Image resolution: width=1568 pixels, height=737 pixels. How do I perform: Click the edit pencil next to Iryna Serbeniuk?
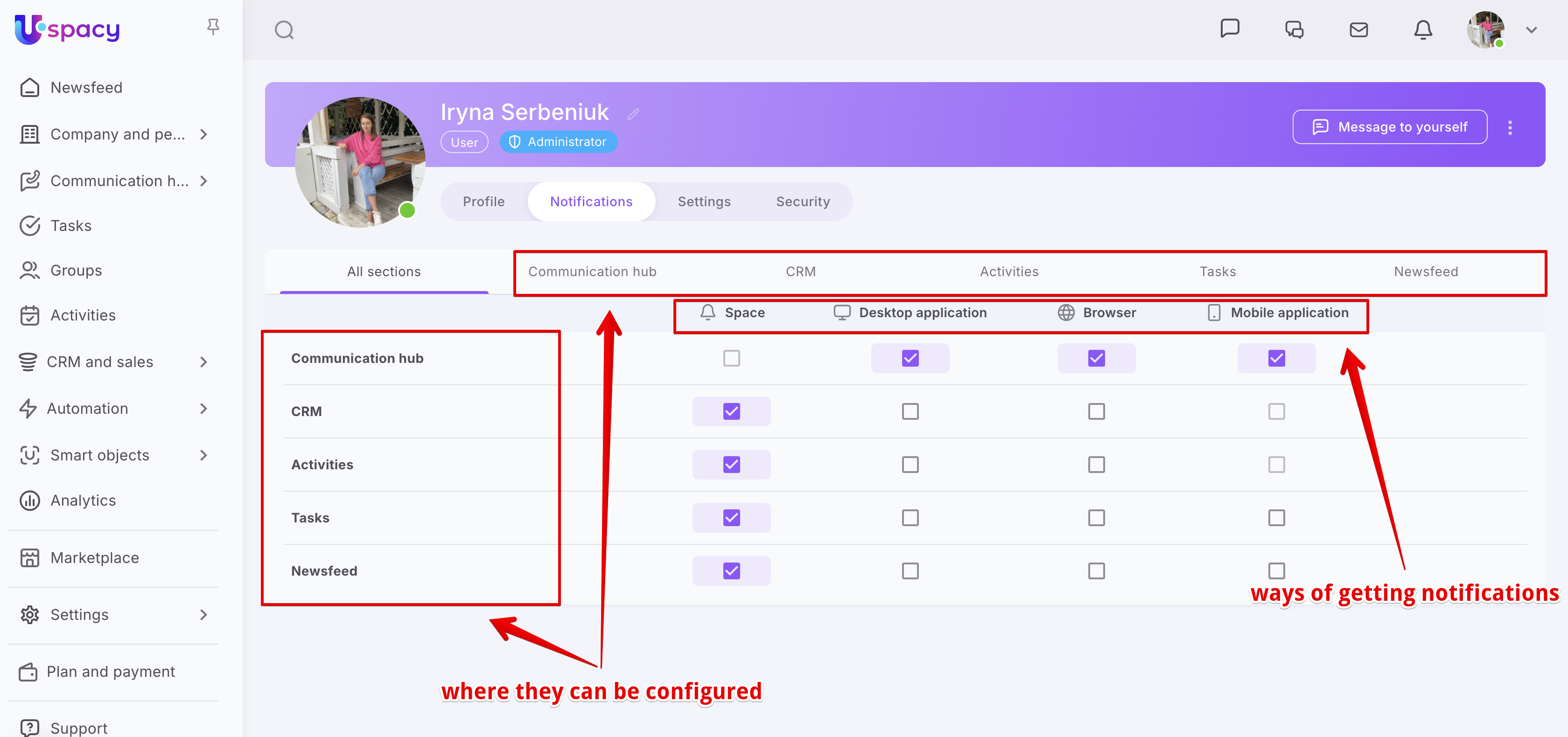pos(634,114)
